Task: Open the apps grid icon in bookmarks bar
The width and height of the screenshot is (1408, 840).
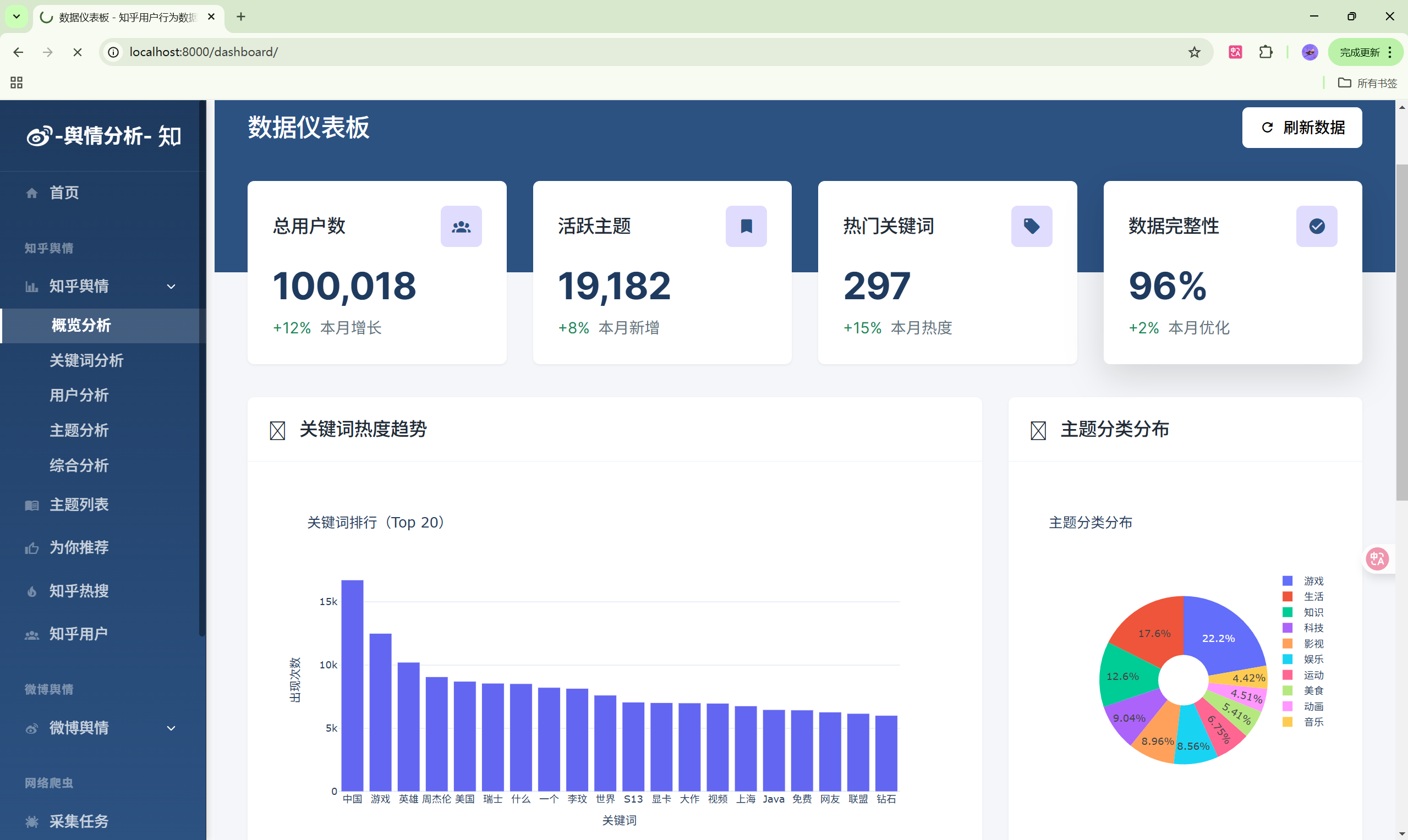Action: click(x=17, y=83)
